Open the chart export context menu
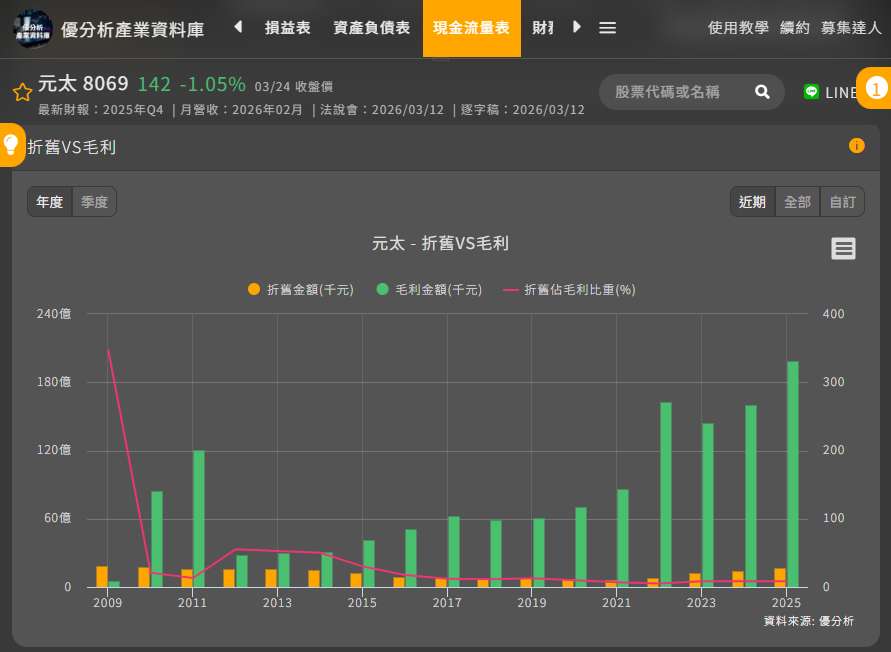Image resolution: width=891 pixels, height=652 pixels. point(843,249)
